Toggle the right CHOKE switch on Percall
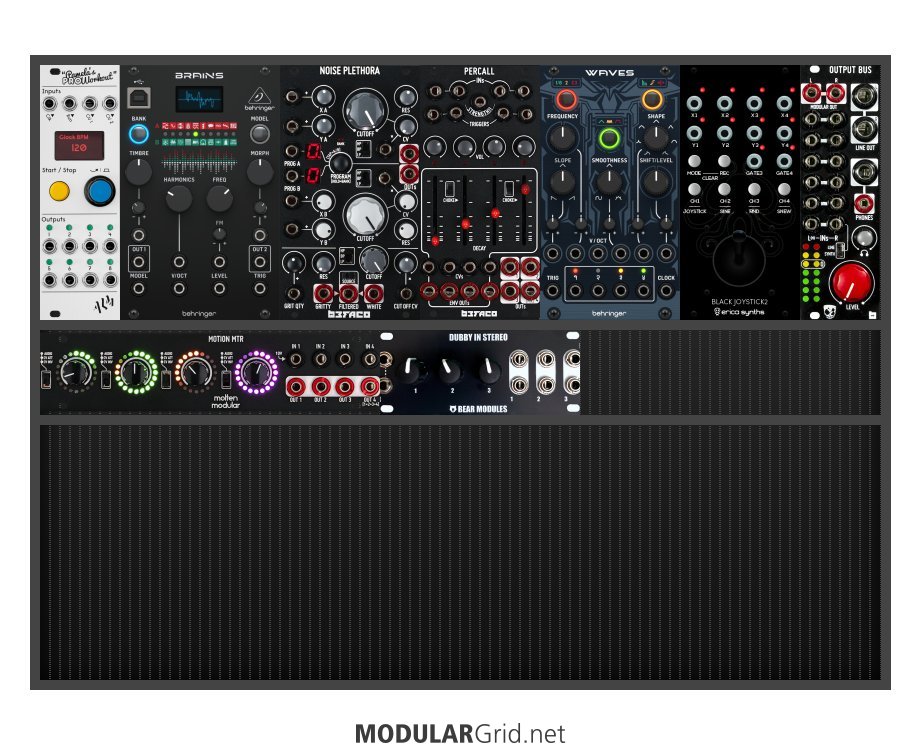 point(509,188)
